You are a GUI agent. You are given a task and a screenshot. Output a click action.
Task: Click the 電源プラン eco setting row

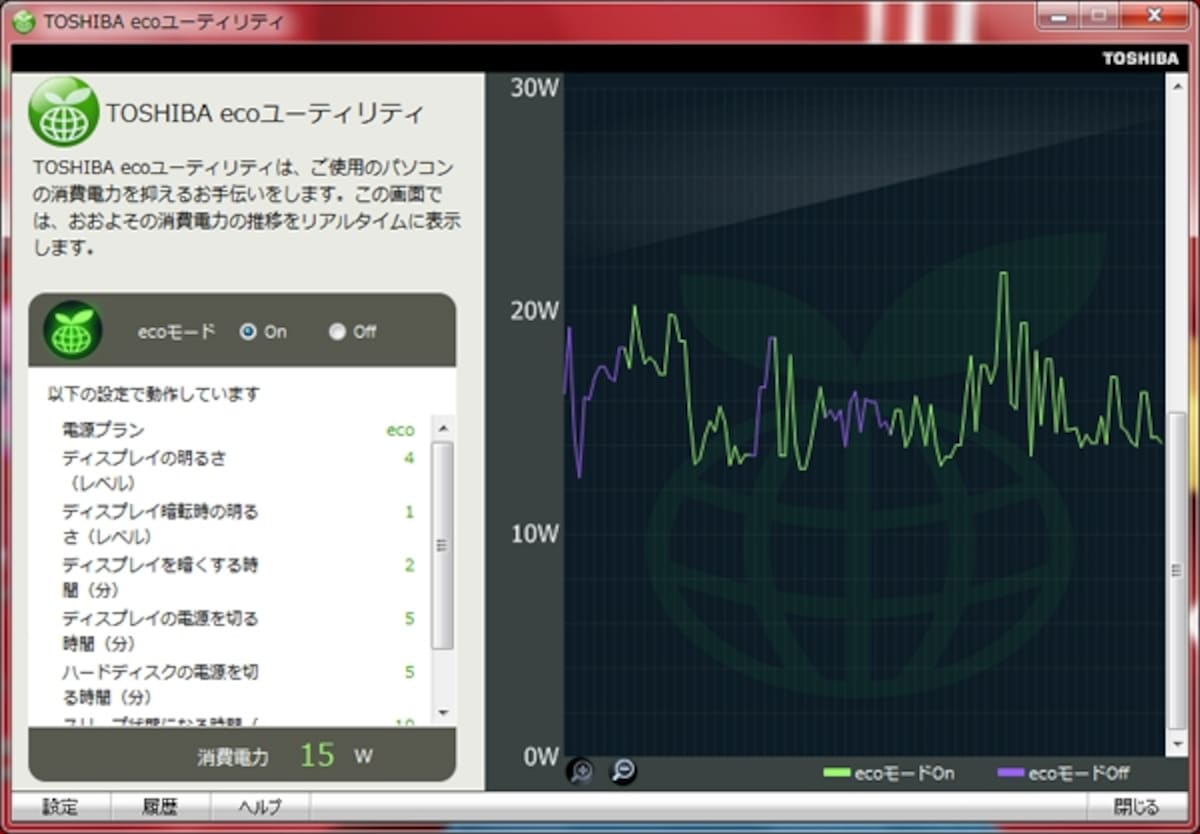238,430
